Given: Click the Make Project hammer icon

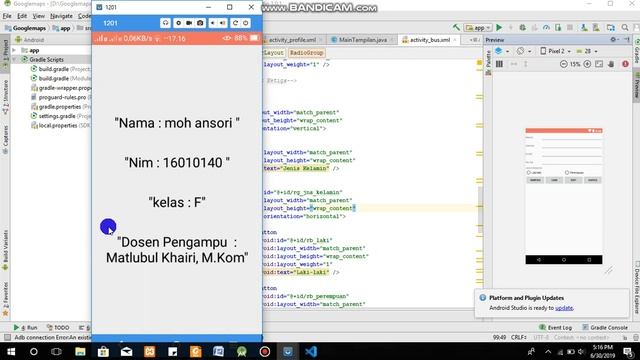Looking at the screenshot, I should [x=456, y=28].
